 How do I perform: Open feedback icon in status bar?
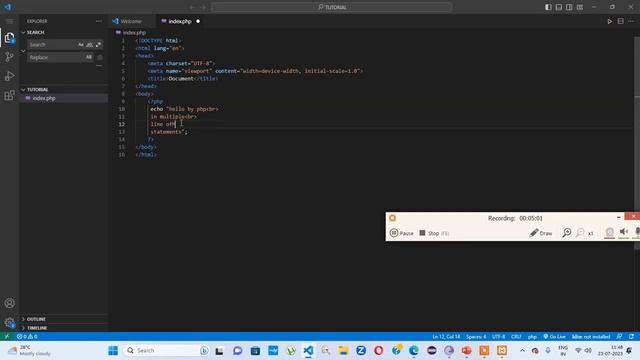pyautogui.click(x=620, y=336)
